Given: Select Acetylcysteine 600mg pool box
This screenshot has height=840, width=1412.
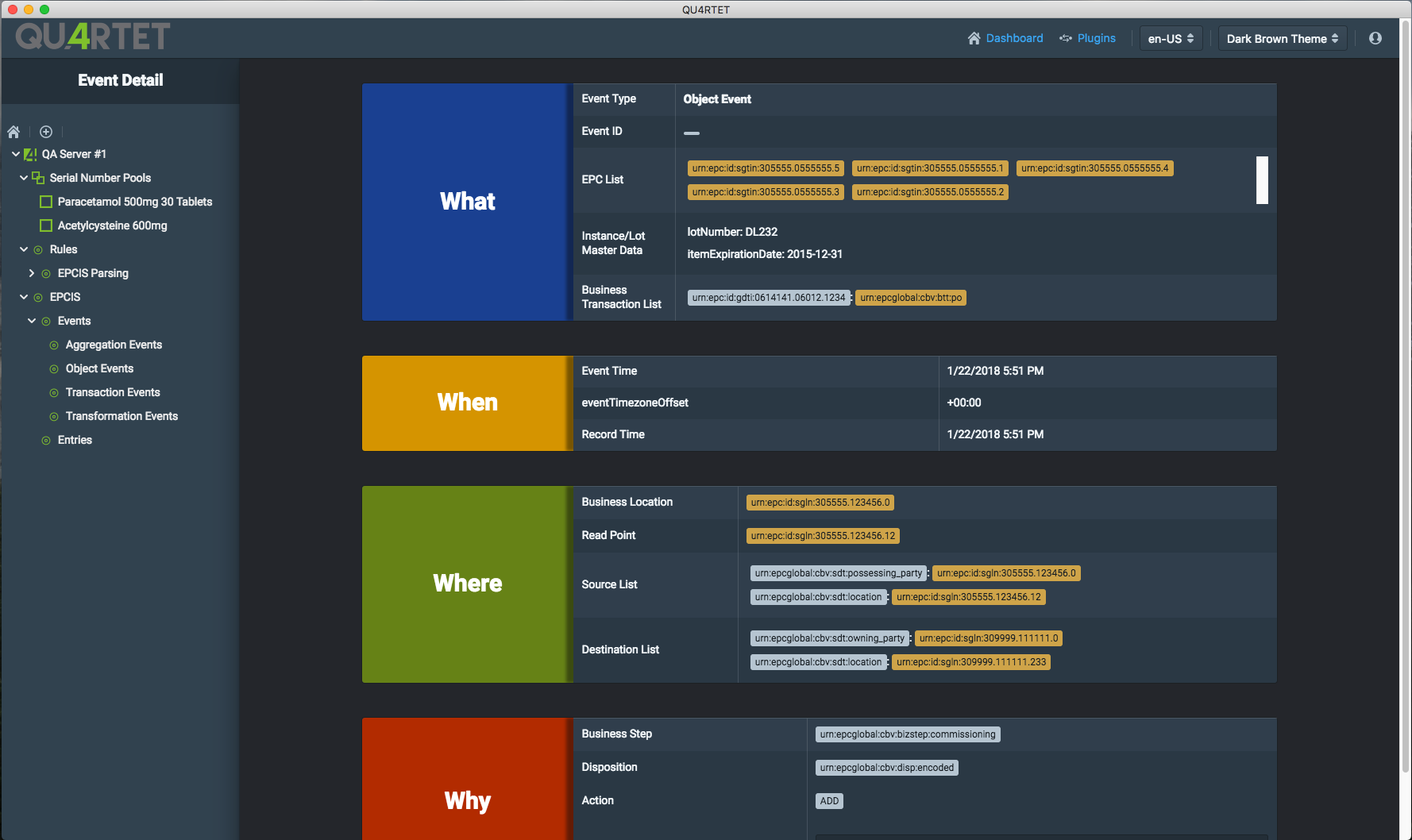Looking at the screenshot, I should pos(46,225).
